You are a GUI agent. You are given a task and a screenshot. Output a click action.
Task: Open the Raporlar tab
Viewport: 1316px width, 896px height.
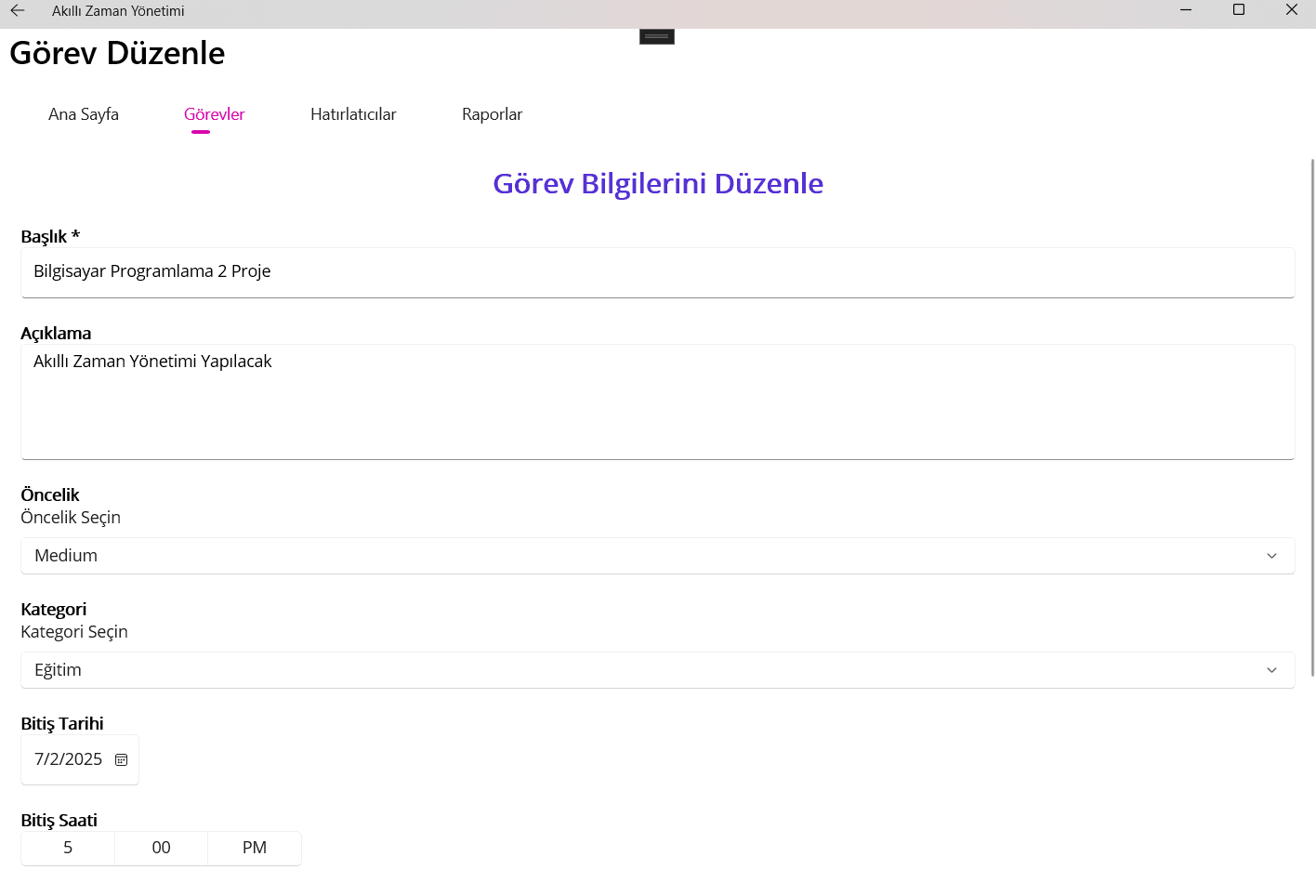tap(492, 113)
